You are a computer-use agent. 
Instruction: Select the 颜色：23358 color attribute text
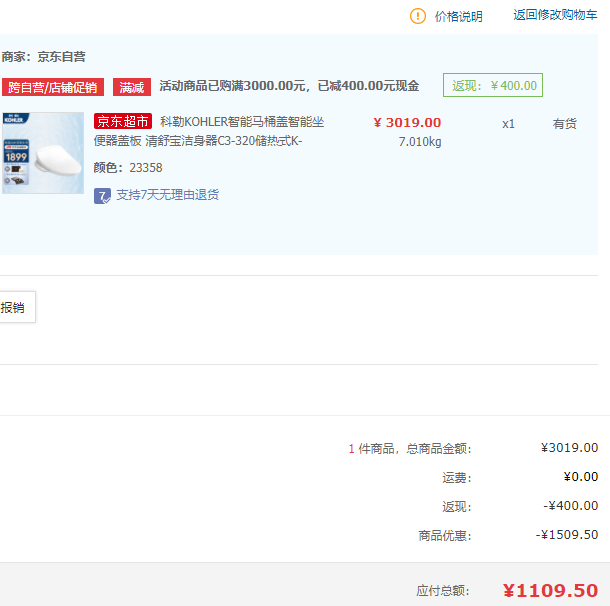pyautogui.click(x=128, y=168)
